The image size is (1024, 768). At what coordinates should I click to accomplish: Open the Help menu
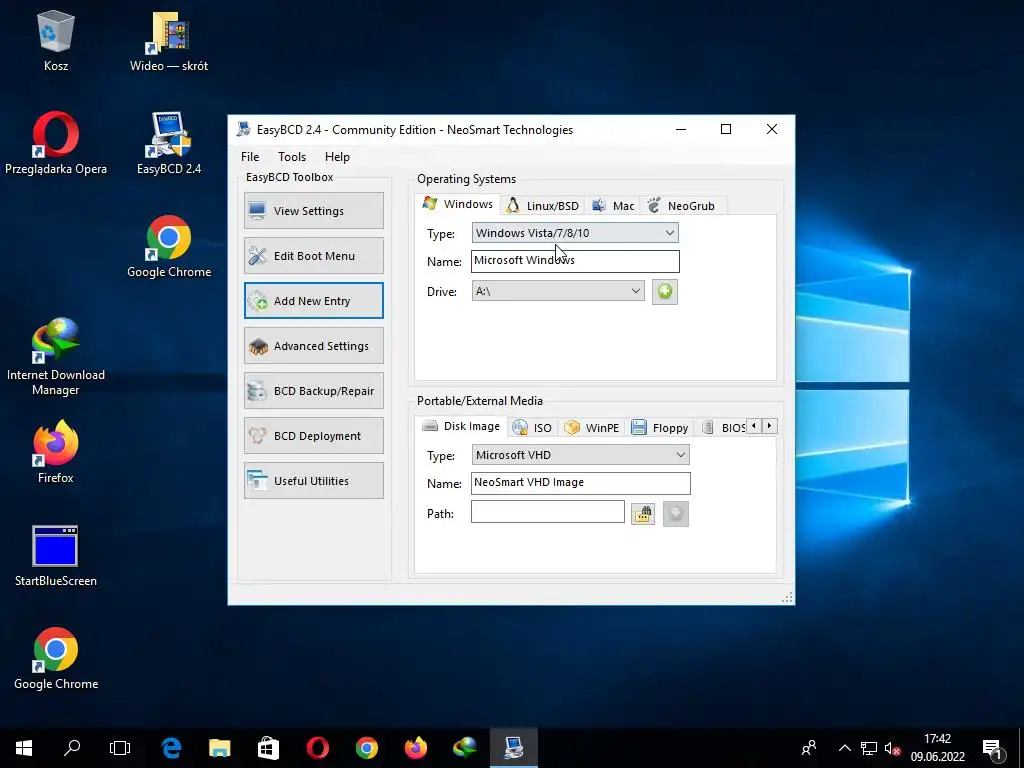click(337, 157)
